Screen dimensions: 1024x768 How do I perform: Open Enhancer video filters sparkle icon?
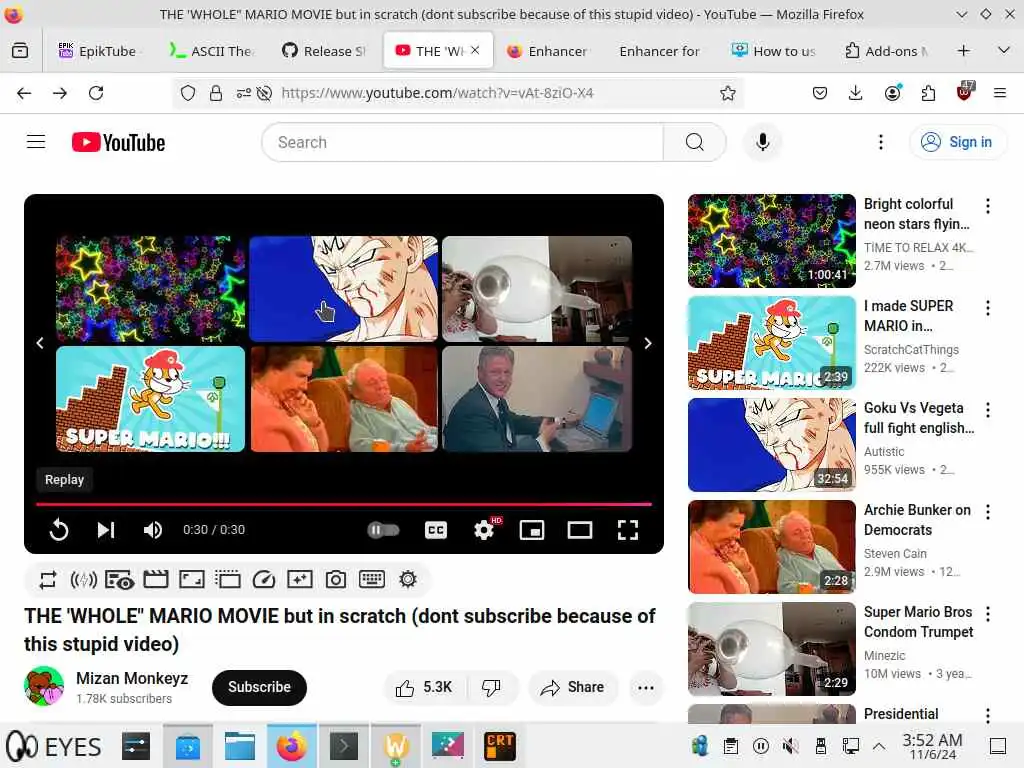tap(300, 580)
